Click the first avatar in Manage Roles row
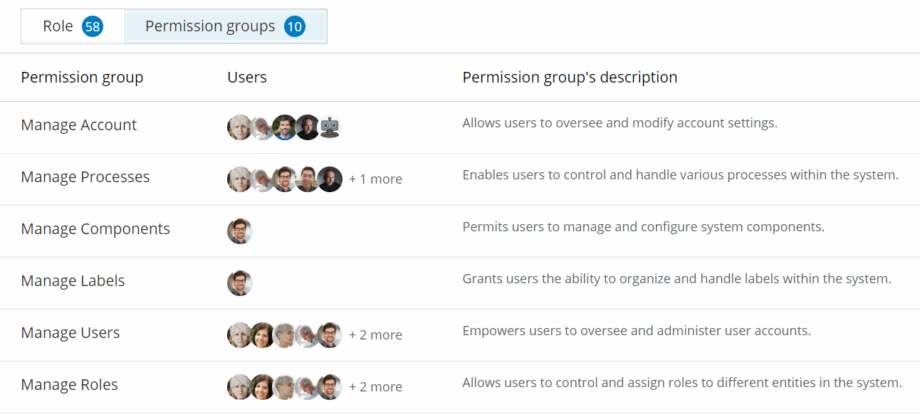920x417 pixels. click(x=239, y=387)
